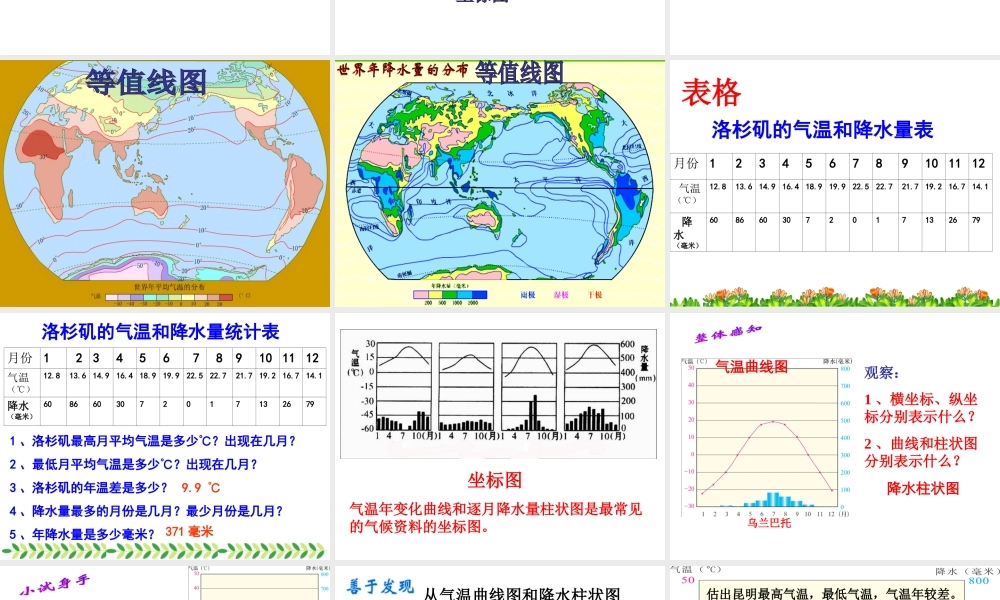The image size is (1000, 600).
Task: Click question 2、最低月平均气温是多少℃
Action: pyautogui.click(x=133, y=464)
